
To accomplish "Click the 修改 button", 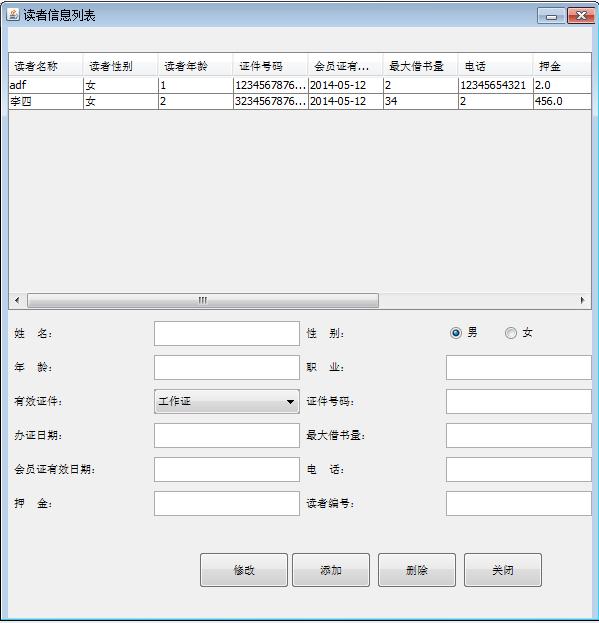I will tap(244, 570).
